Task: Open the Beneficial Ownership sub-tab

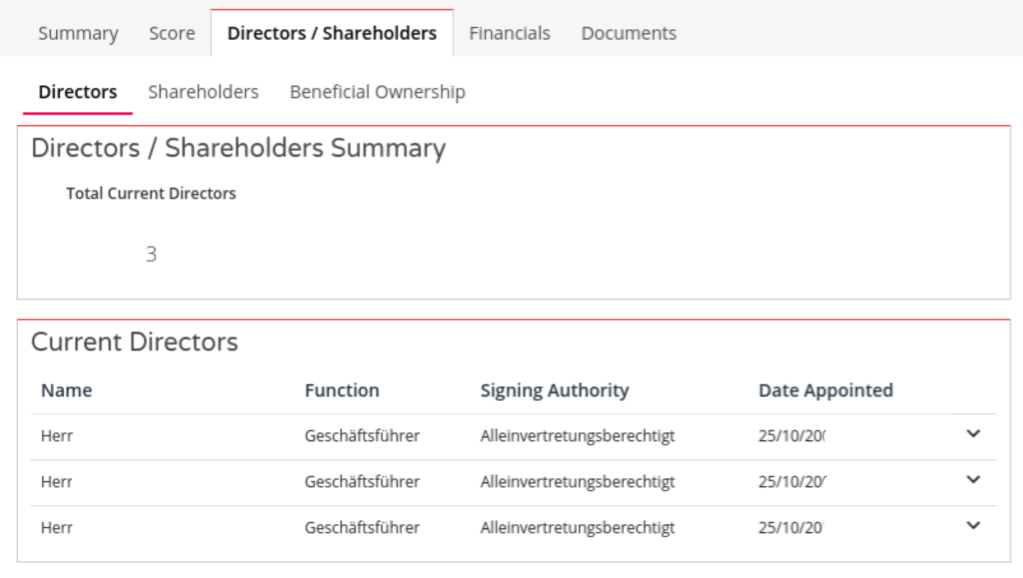Action: [377, 92]
